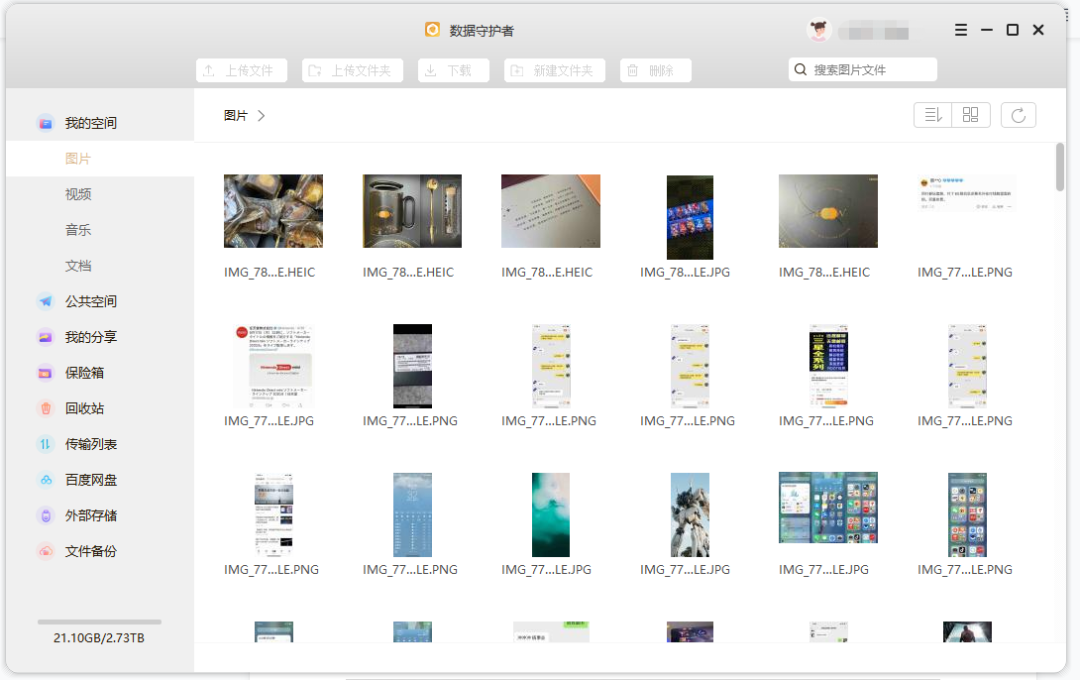1080x680 pixels.
Task: Click the delete (删除) button
Action: coord(656,70)
